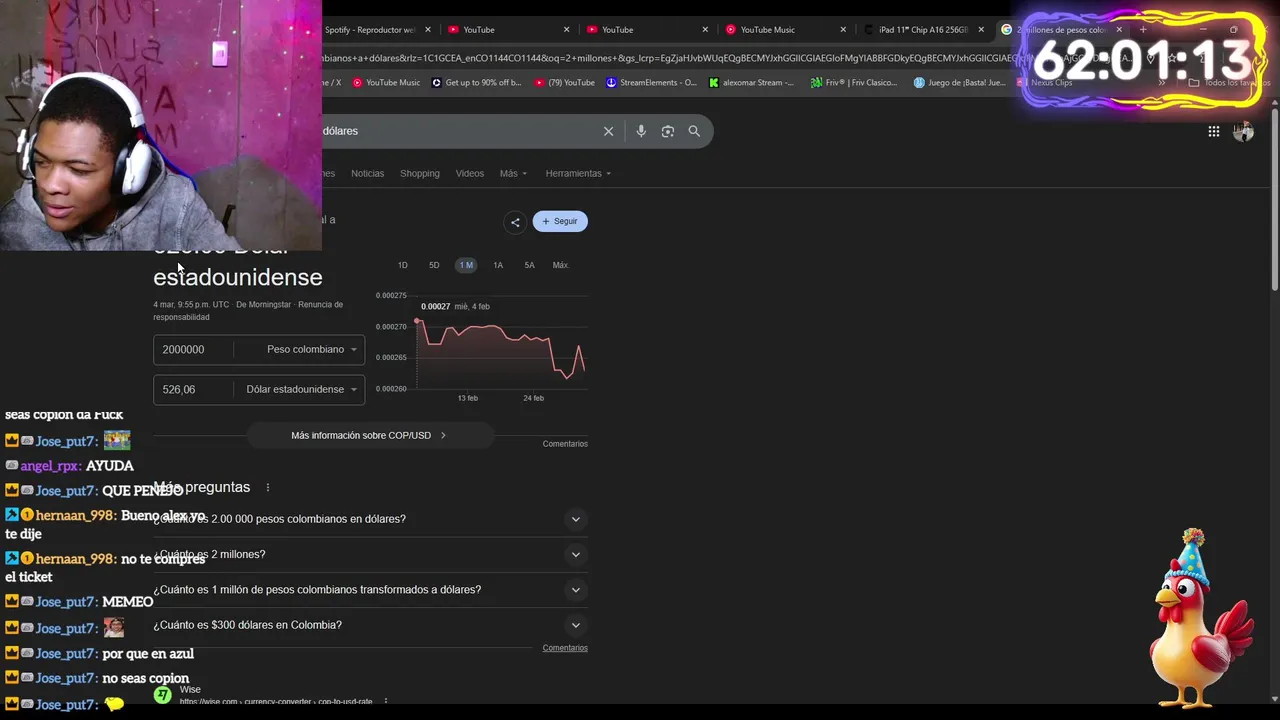The image size is (1280, 720).
Task: Open the Todos los favoritos folder
Action: coord(1229,83)
